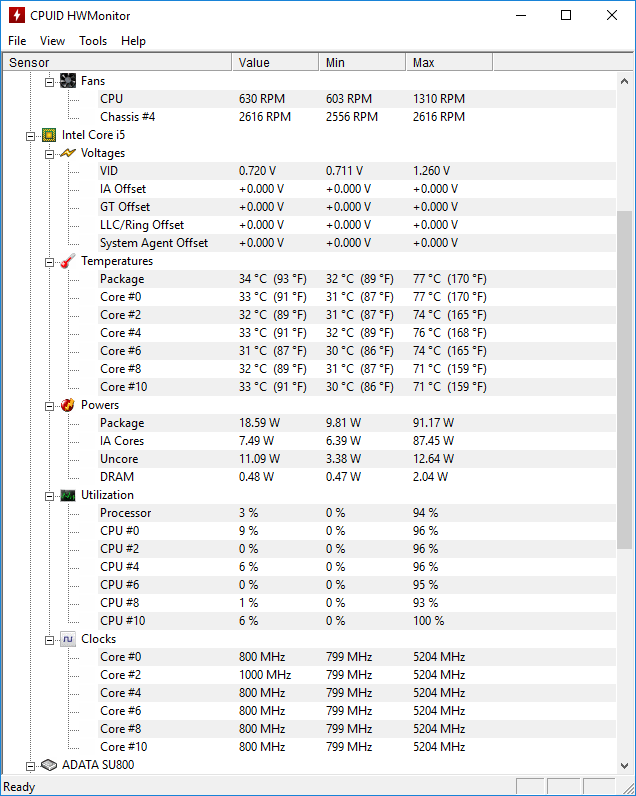
Task: Click the Intel Core i5 chip icon
Action: [x=49, y=135]
